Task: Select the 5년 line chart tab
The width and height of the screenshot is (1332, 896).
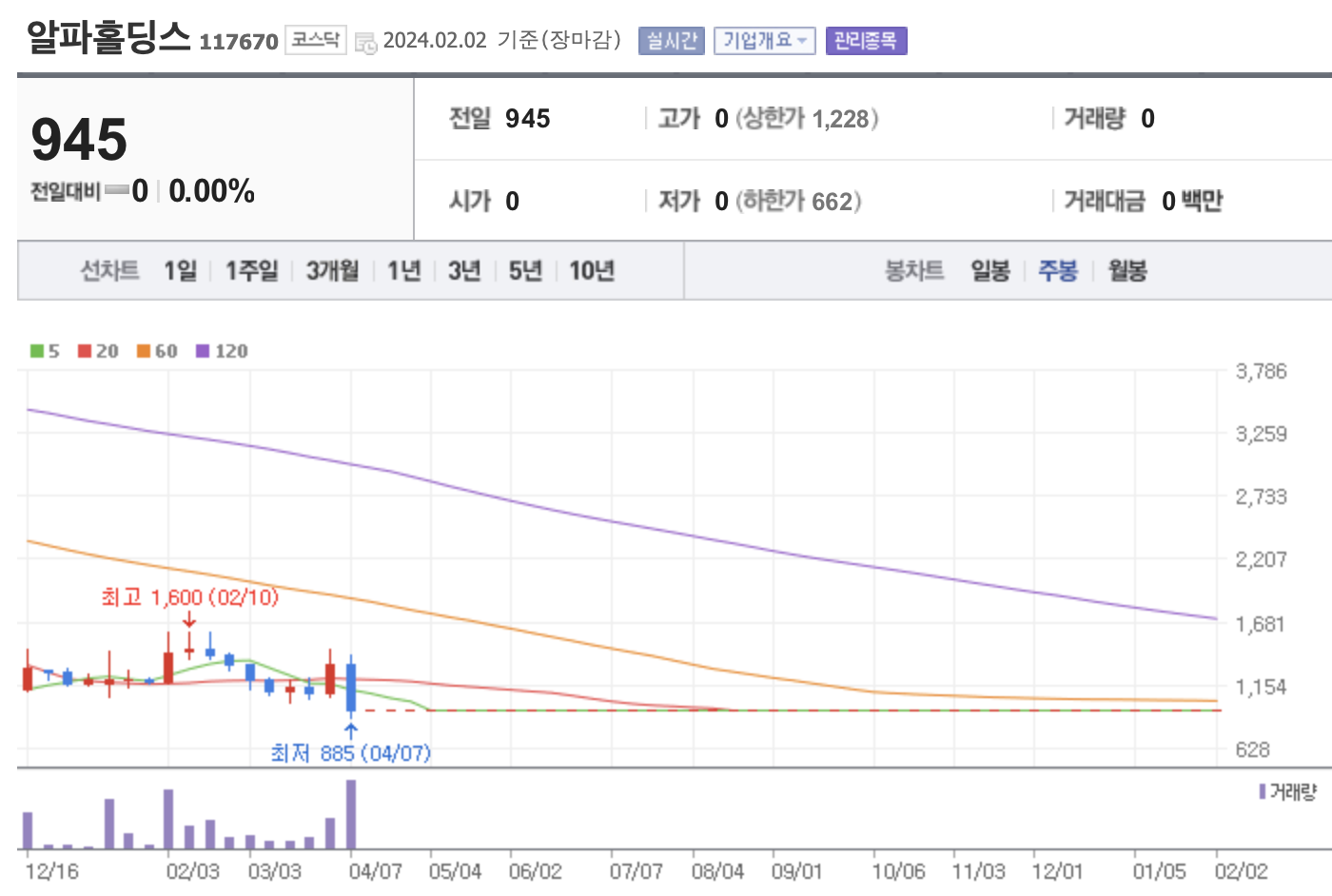Action: coord(525,271)
